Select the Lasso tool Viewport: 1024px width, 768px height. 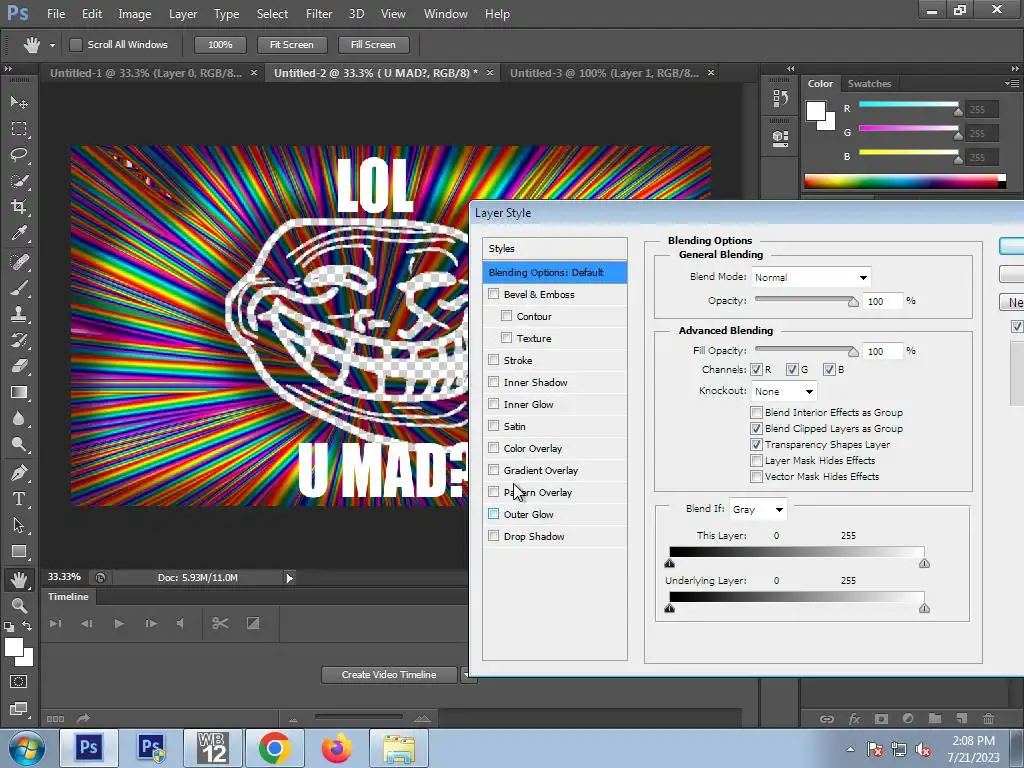pos(19,155)
